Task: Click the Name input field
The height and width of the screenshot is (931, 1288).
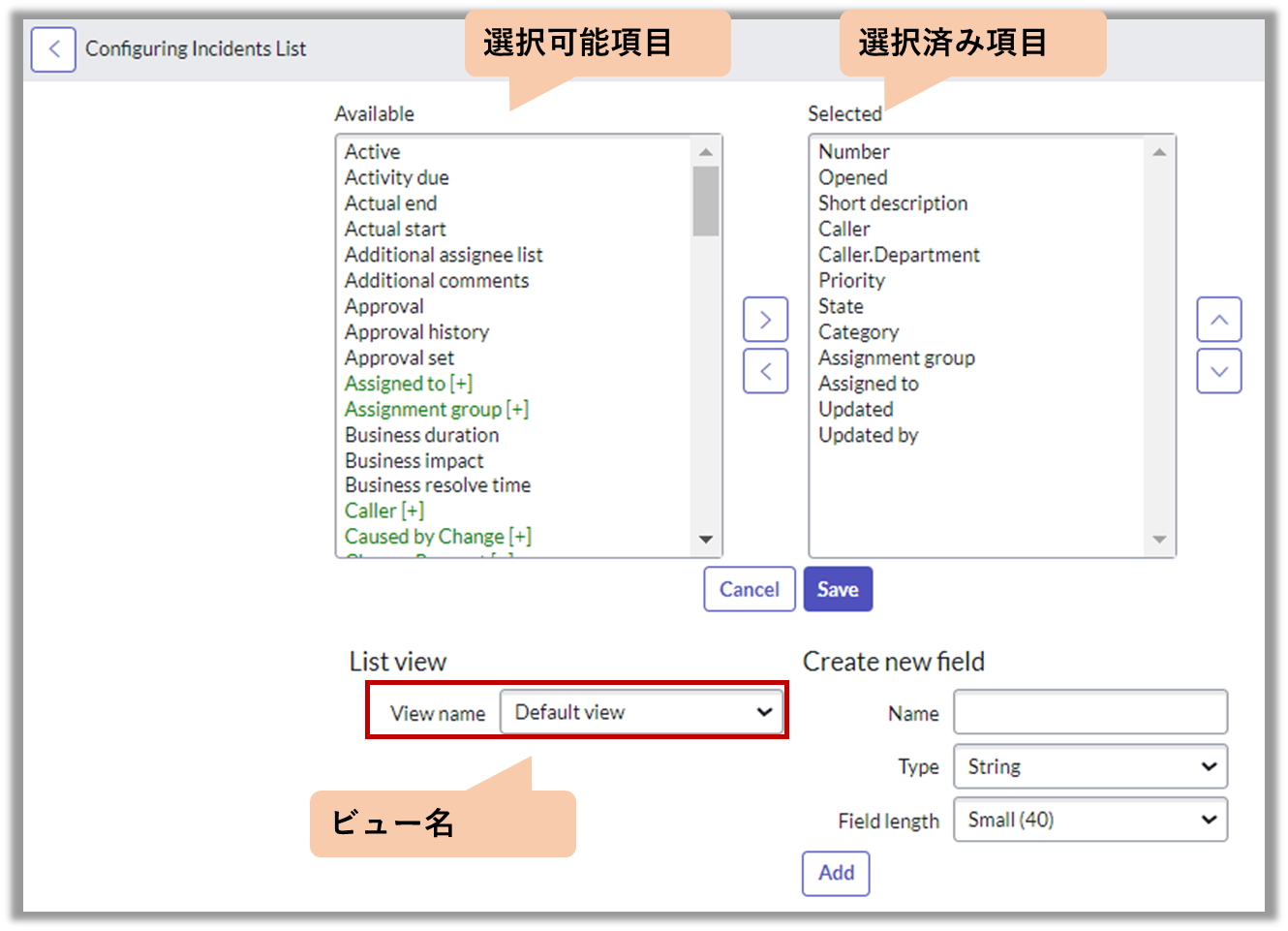Action: 1089,711
